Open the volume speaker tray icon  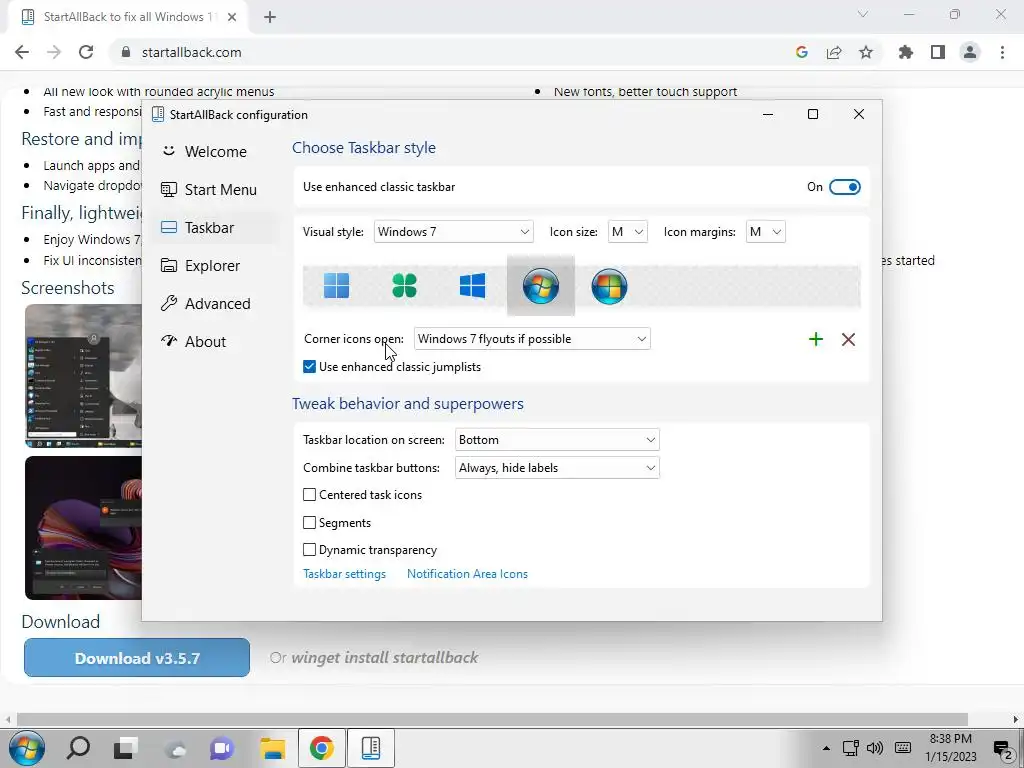click(x=875, y=748)
